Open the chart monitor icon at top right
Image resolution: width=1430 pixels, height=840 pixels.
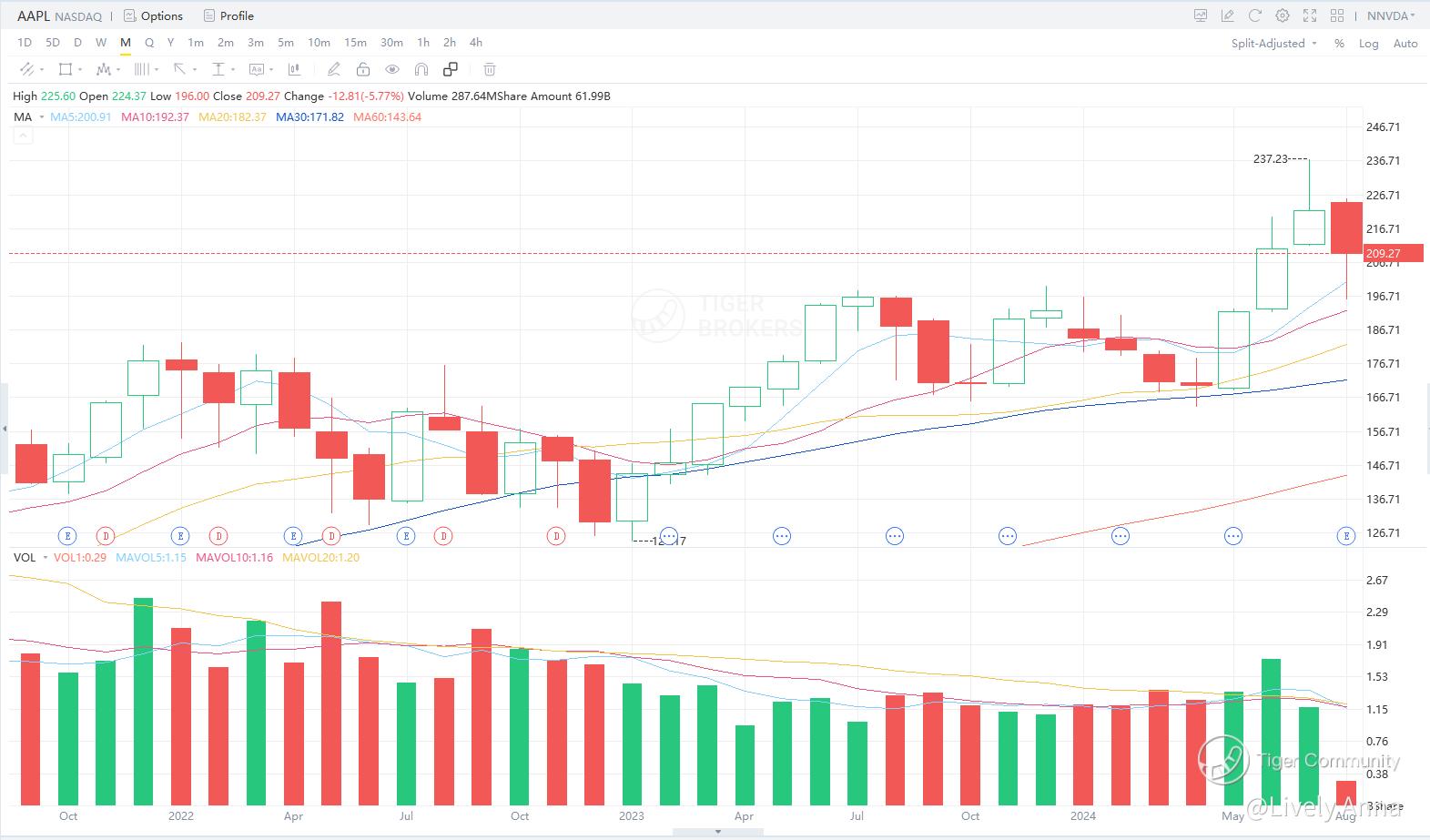(x=1201, y=15)
